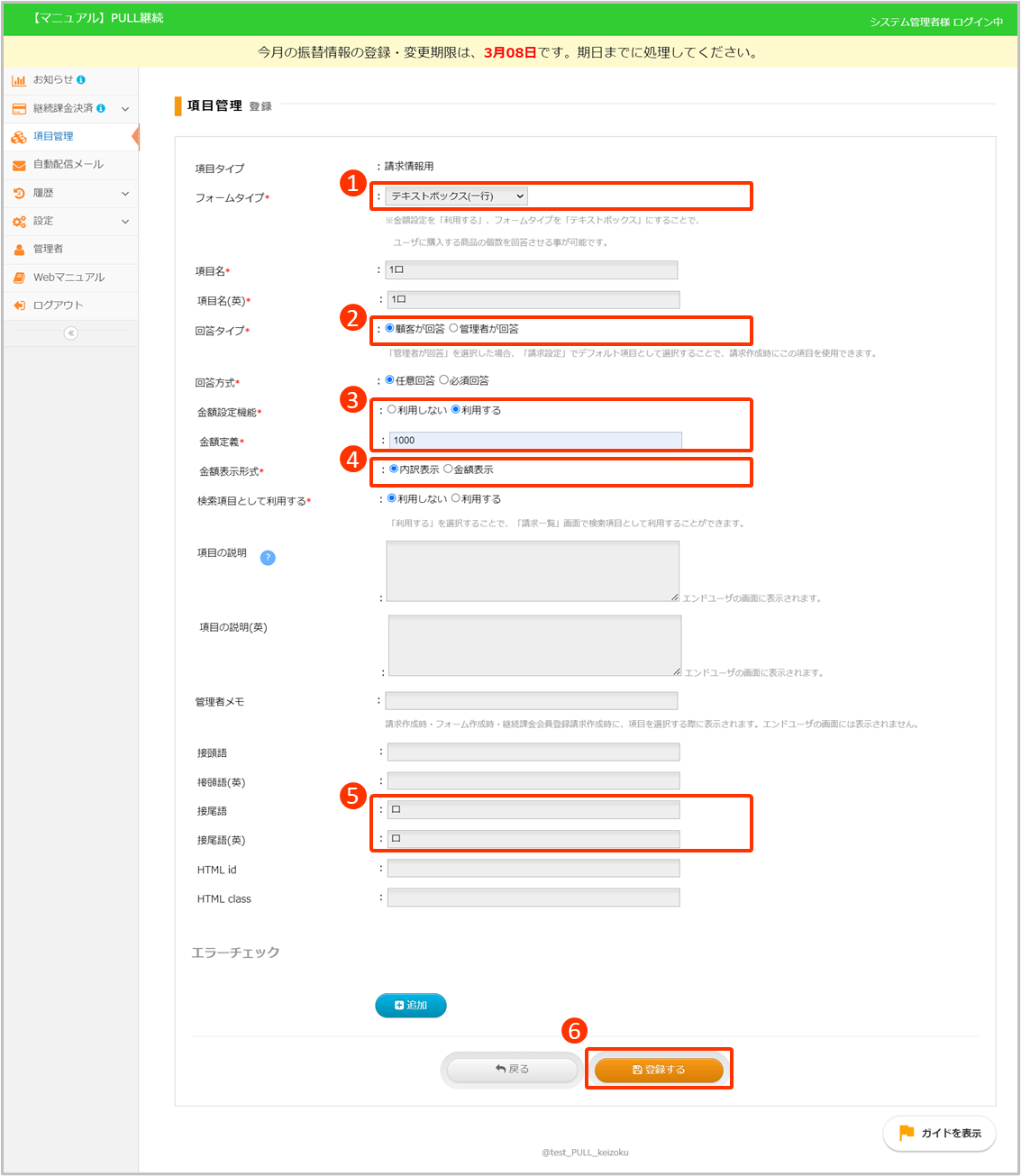Expand the 継続課金決済 submenu chevron
This screenshot has height=1176, width=1021.
(124, 109)
